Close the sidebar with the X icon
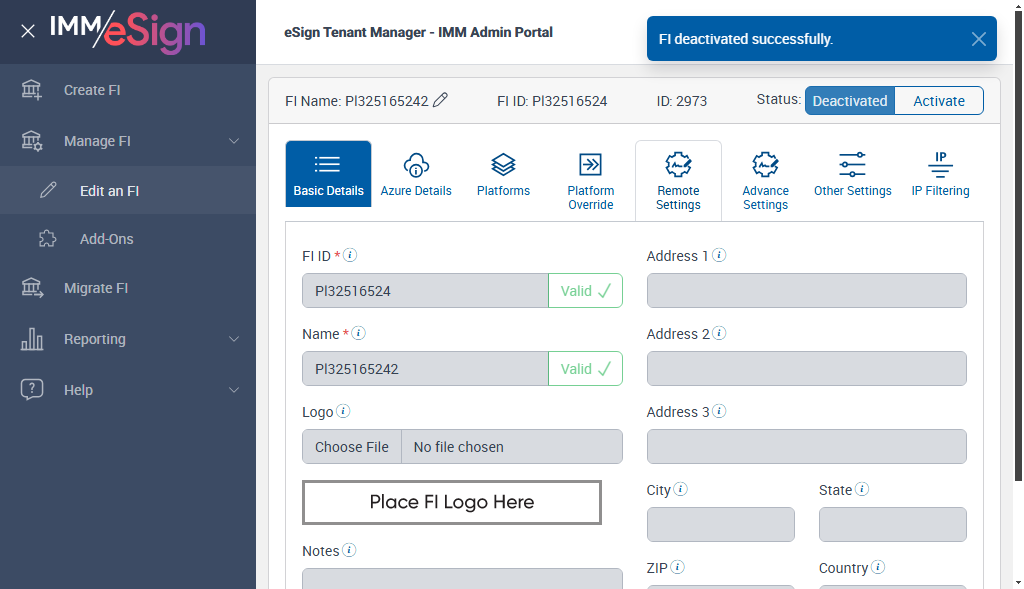Viewport: 1024px width, 589px height. [28, 31]
